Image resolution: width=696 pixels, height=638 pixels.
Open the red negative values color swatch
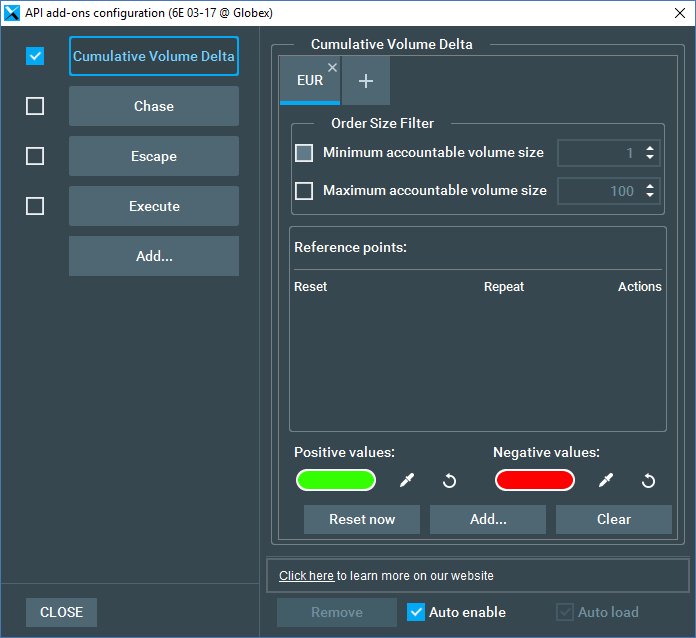tap(534, 480)
